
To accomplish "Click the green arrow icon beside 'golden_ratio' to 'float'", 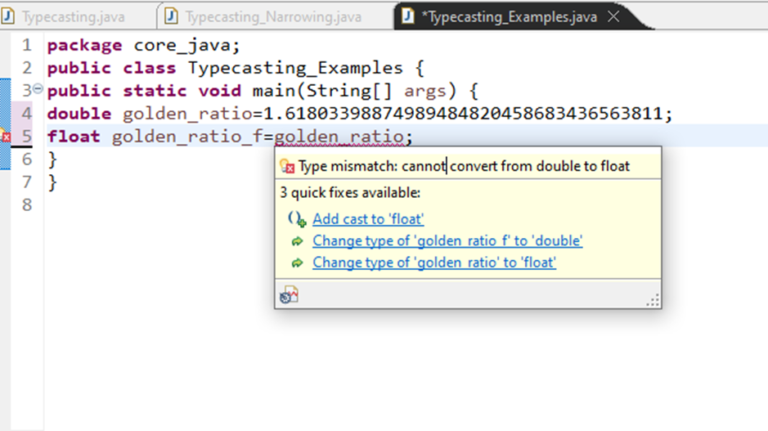I will (297, 263).
